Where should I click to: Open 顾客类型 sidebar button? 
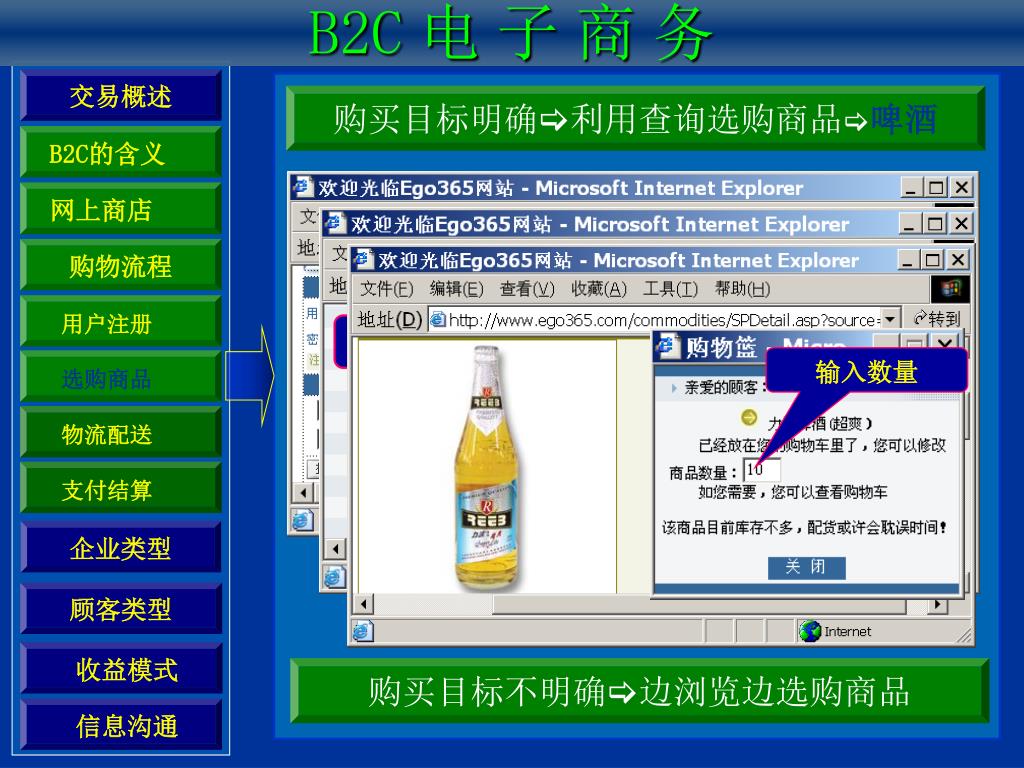(121, 609)
